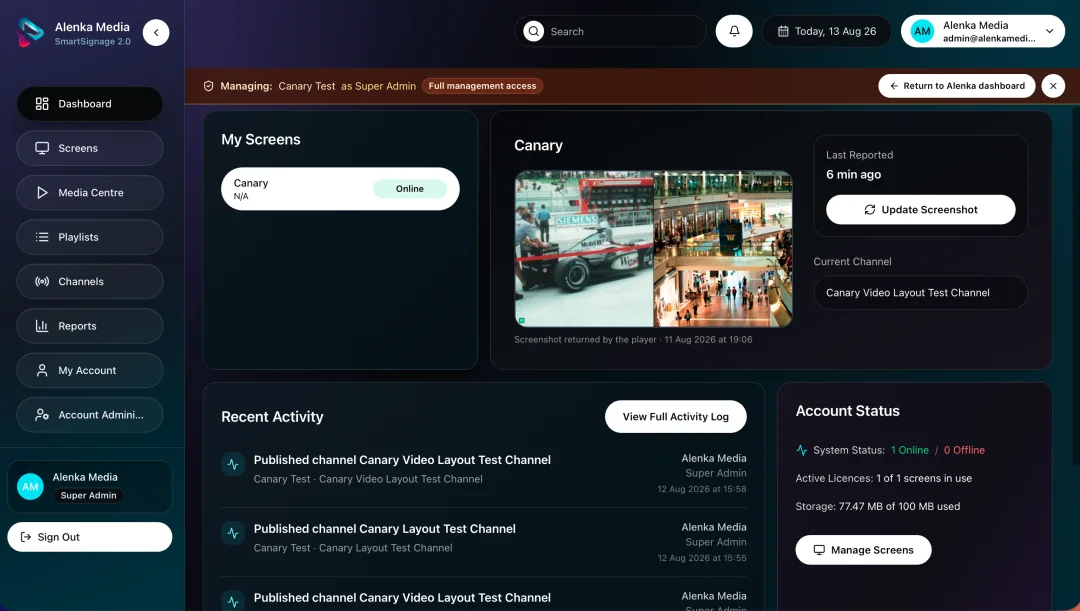This screenshot has width=1080, height=611.
Task: Click the bottom cut-off entry's activity icon
Action: [x=233, y=601]
